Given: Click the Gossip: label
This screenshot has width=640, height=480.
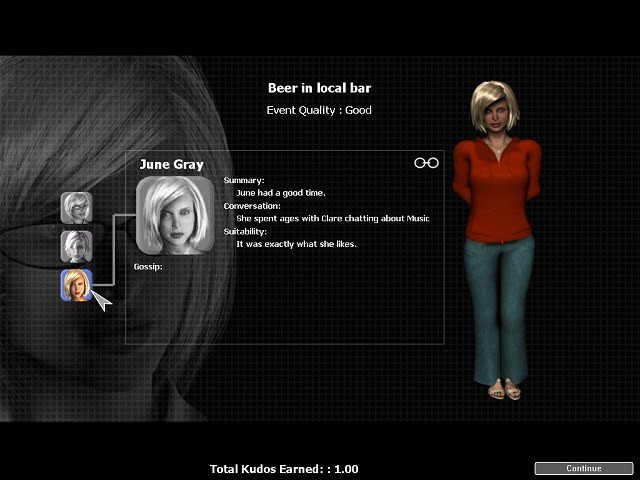Looking at the screenshot, I should (x=148, y=267).
